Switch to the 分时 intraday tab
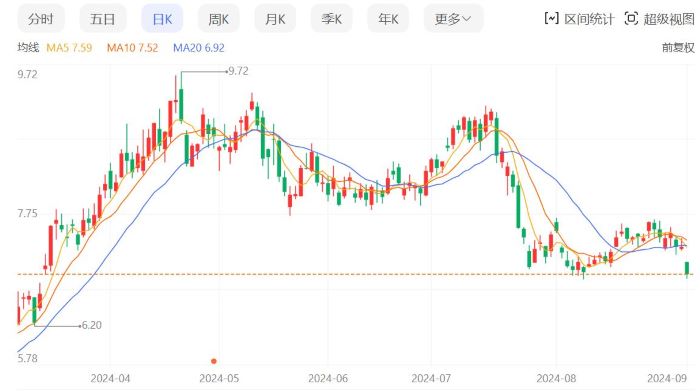The image size is (700, 392). coord(41,19)
